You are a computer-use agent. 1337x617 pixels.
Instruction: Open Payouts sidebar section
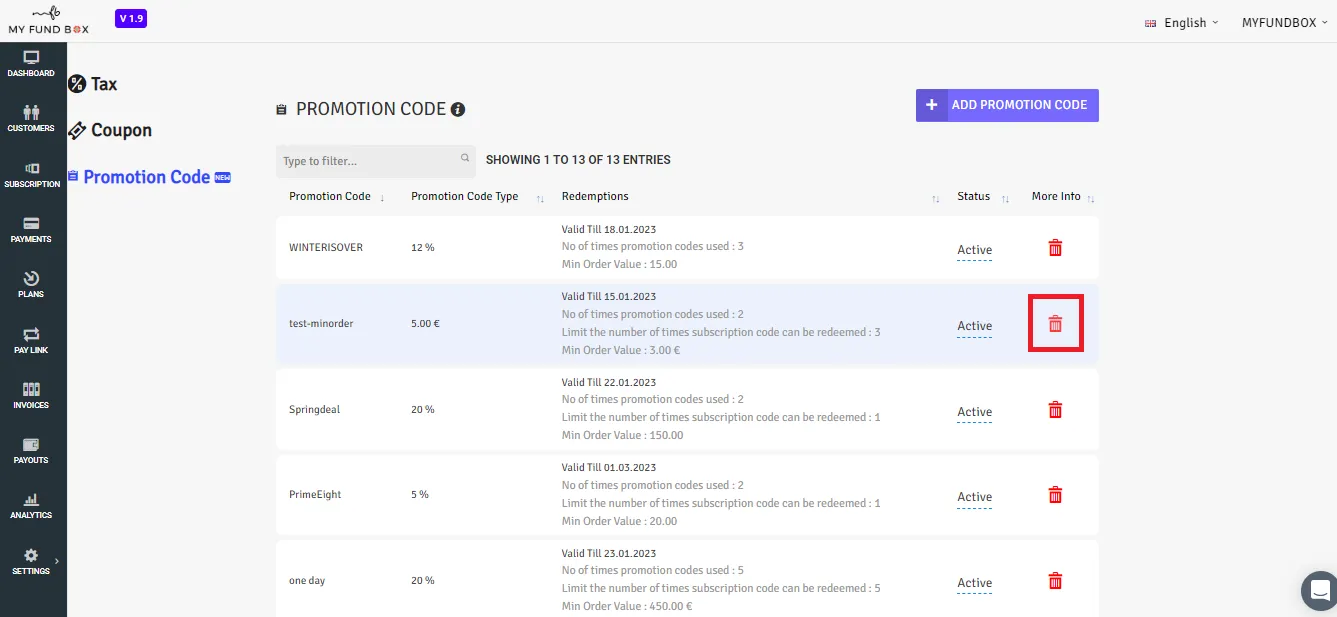tap(31, 451)
